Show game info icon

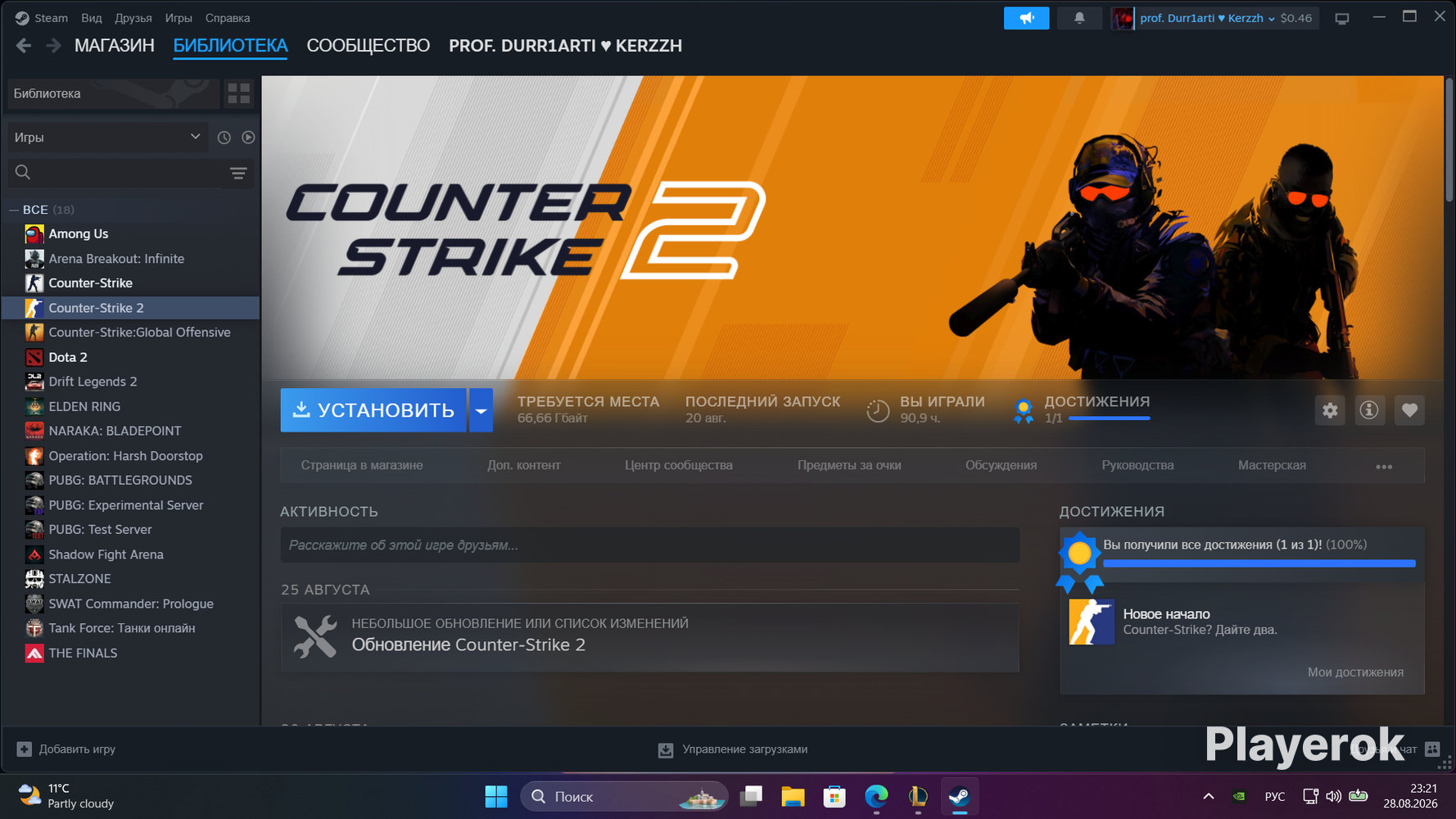[1369, 410]
